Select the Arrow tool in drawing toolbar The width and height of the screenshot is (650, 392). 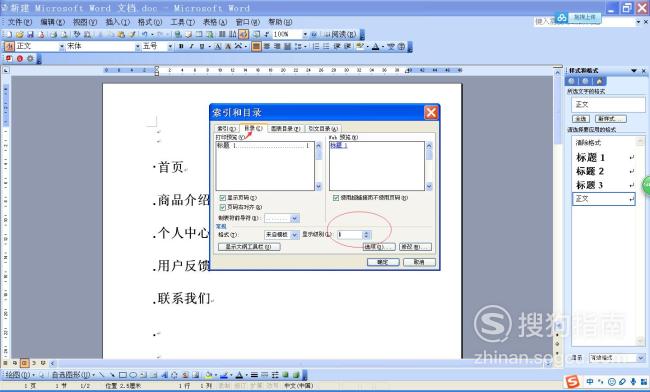[113, 375]
